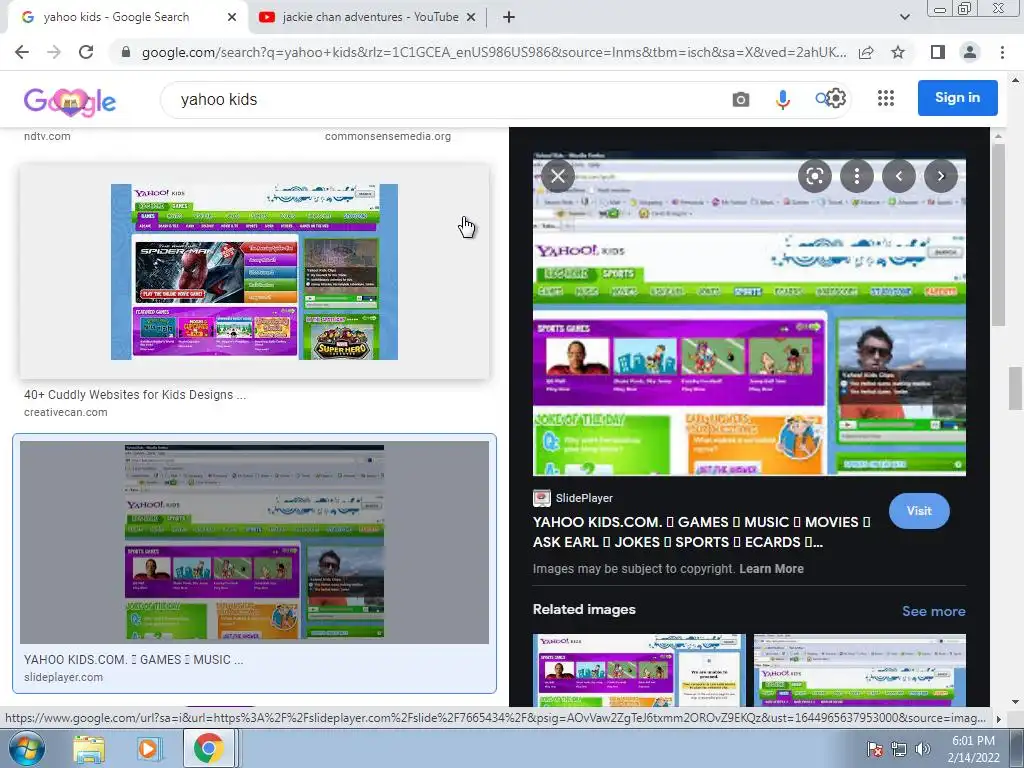
Task: Bookmark this page with the star icon
Action: [x=898, y=52]
